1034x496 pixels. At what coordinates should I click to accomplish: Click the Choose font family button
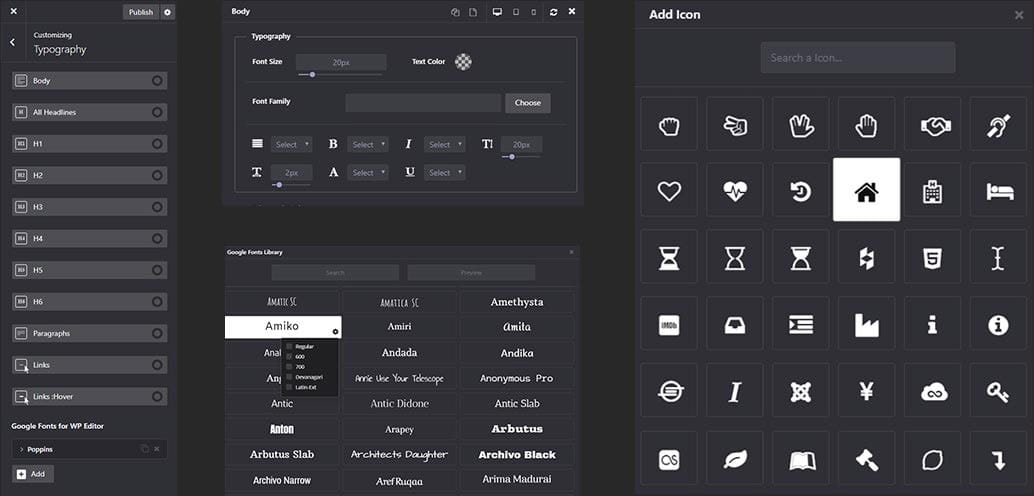(x=527, y=103)
